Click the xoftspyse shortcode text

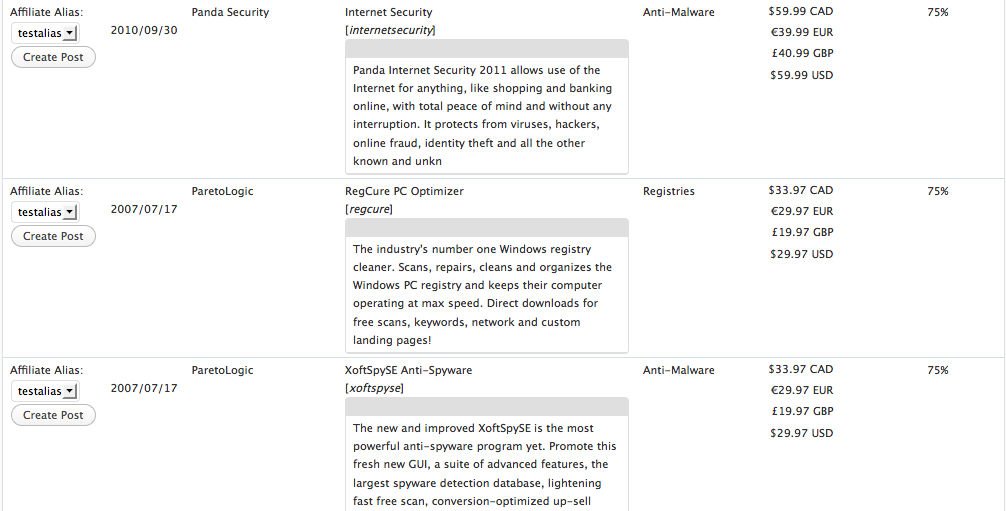[x=374, y=388]
